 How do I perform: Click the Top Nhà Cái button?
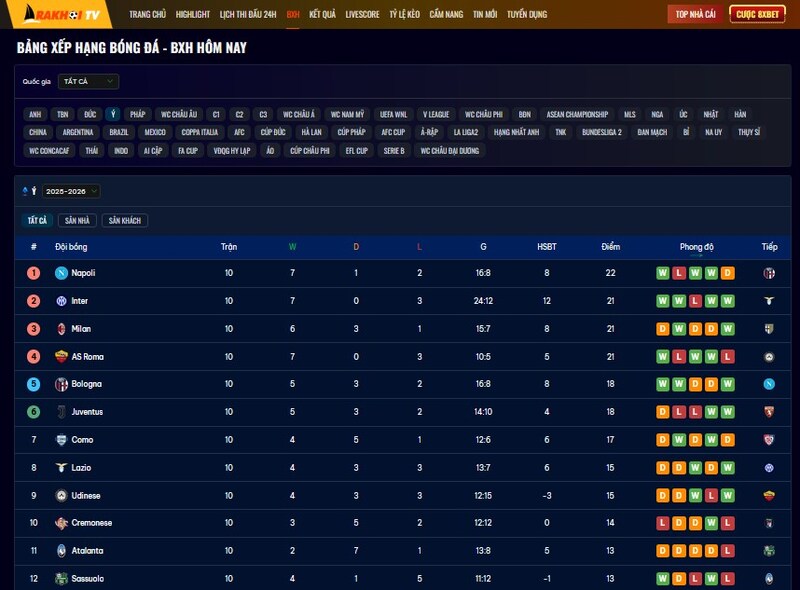point(695,14)
